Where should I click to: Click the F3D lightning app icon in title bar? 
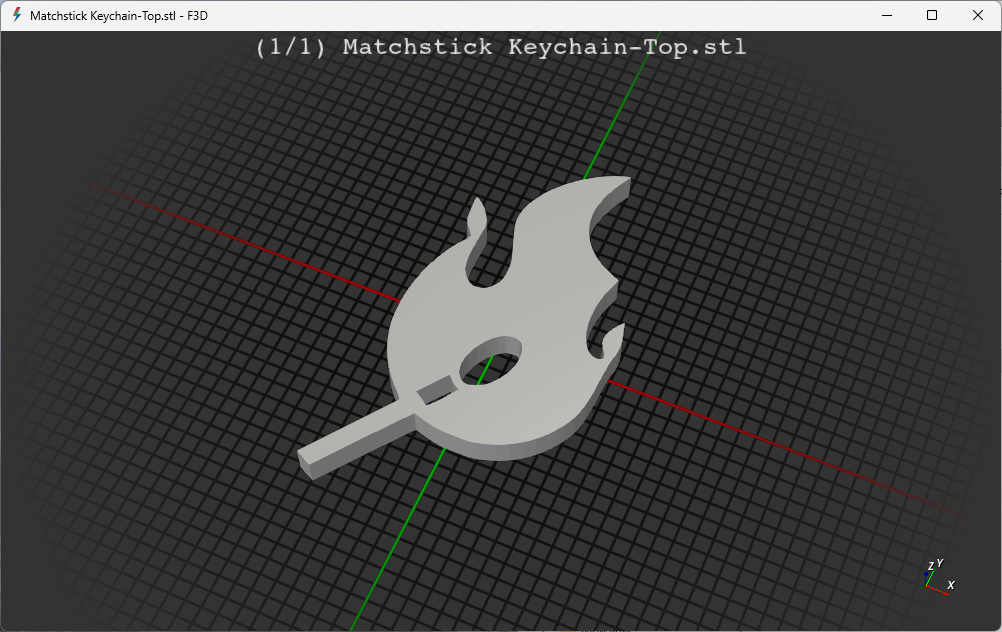[17, 15]
